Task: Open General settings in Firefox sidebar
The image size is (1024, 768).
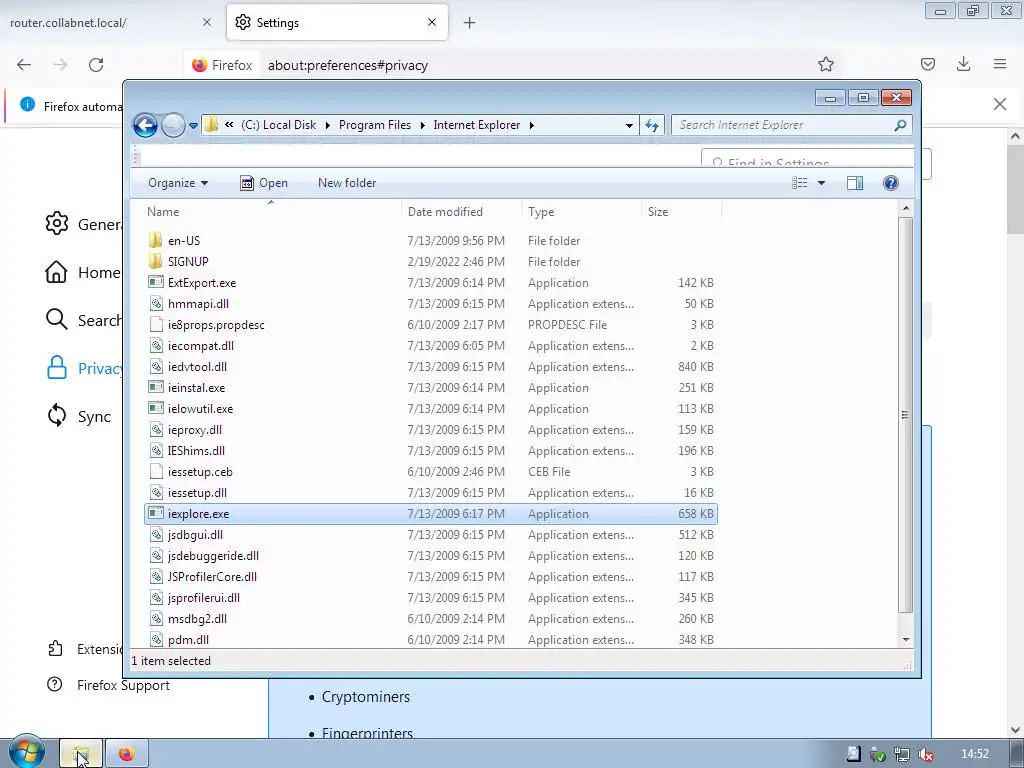Action: point(84,224)
